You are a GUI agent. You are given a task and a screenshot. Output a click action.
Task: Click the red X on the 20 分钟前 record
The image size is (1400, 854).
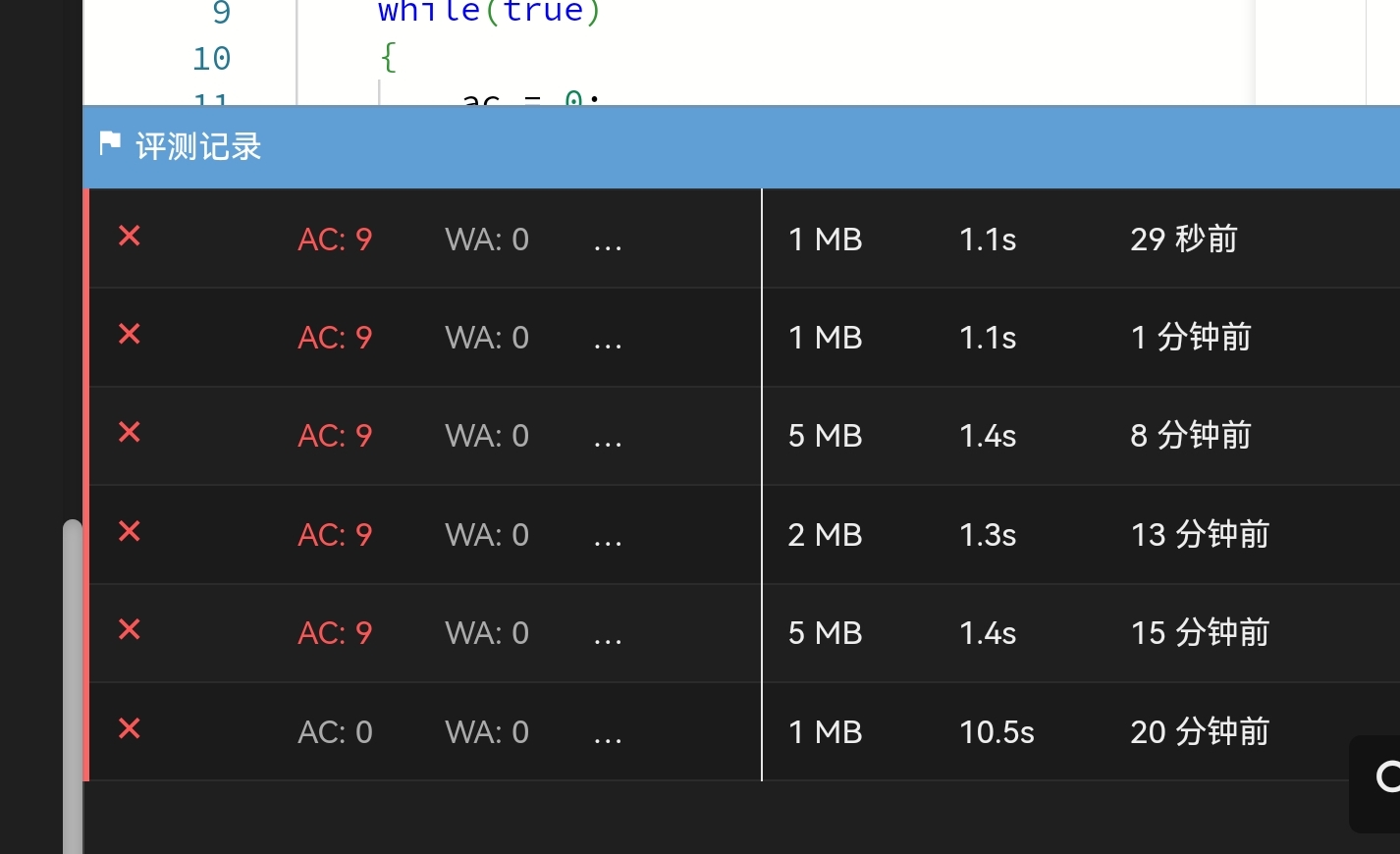[x=130, y=729]
